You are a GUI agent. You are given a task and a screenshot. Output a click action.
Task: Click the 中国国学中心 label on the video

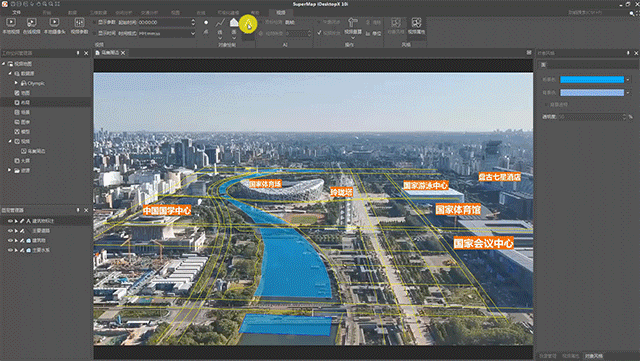pyautogui.click(x=167, y=211)
